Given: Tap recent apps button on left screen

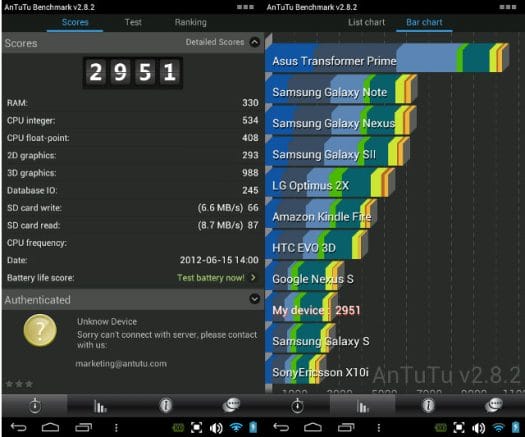Looking at the screenshot, I should point(83,427).
